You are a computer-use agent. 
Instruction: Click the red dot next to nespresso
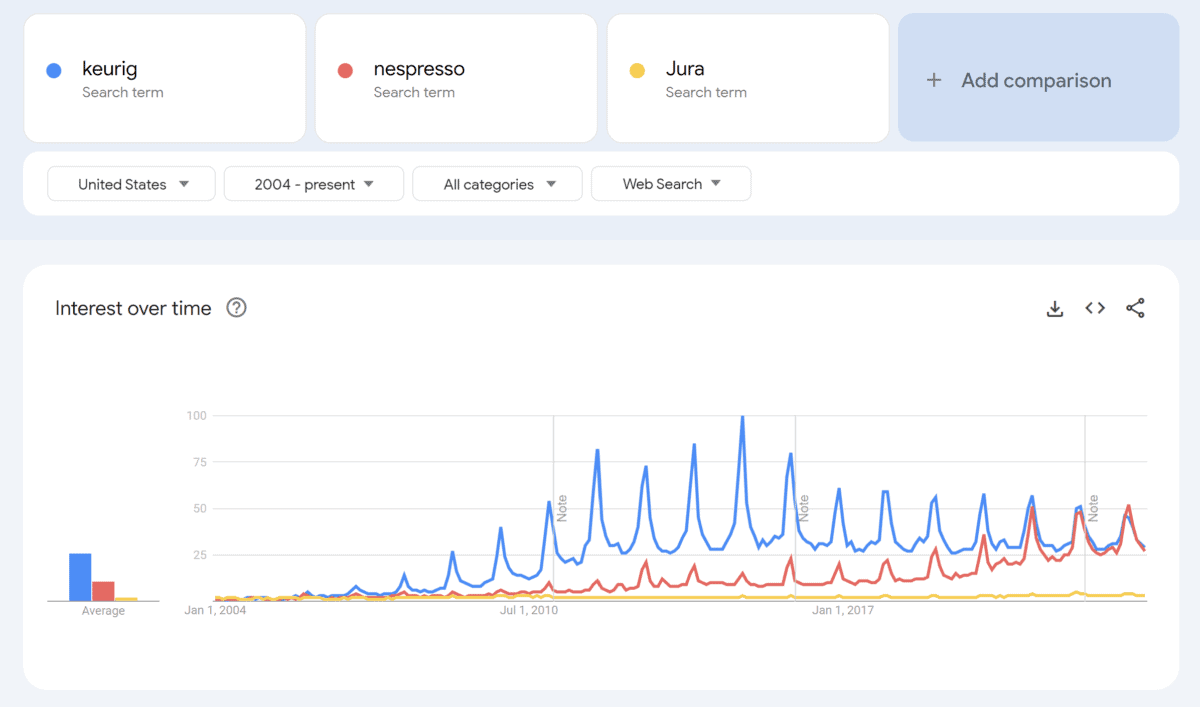pyautogui.click(x=345, y=69)
